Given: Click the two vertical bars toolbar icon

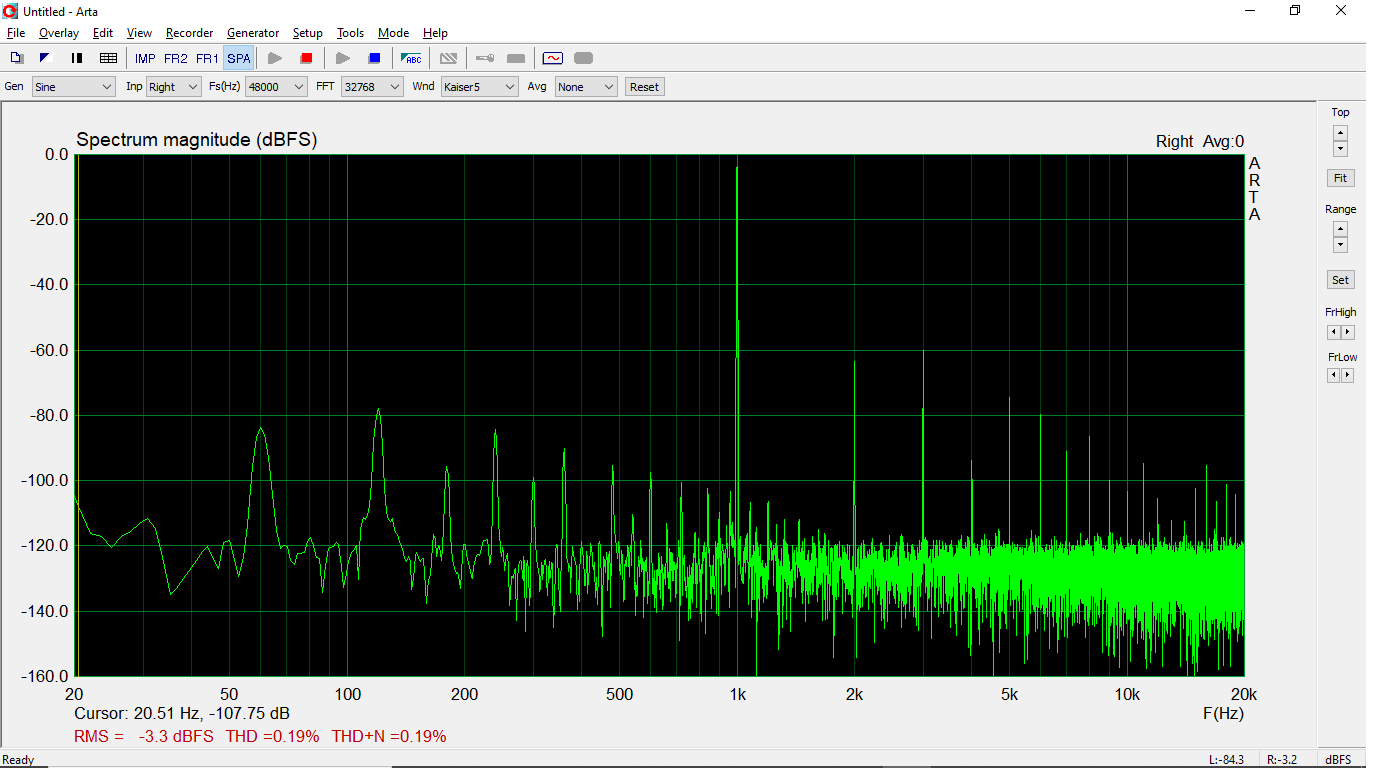Looking at the screenshot, I should (77, 59).
